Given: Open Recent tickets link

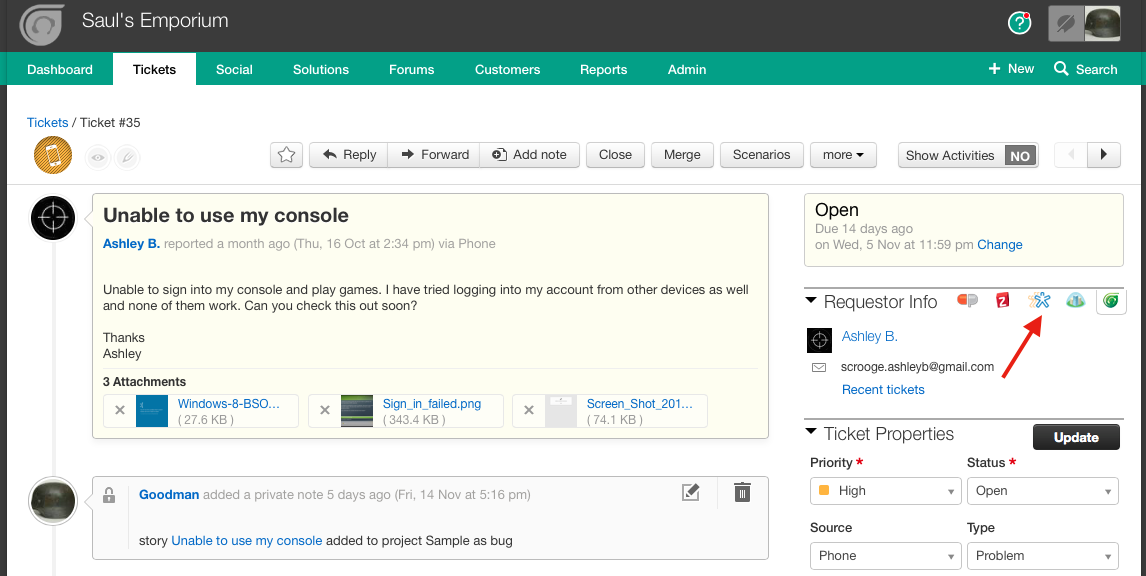Looking at the screenshot, I should 883,390.
